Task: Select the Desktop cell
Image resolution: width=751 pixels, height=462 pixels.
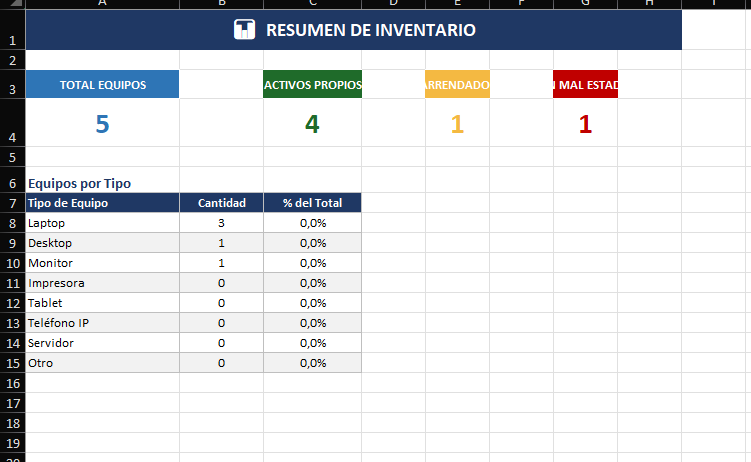Action: 102,243
